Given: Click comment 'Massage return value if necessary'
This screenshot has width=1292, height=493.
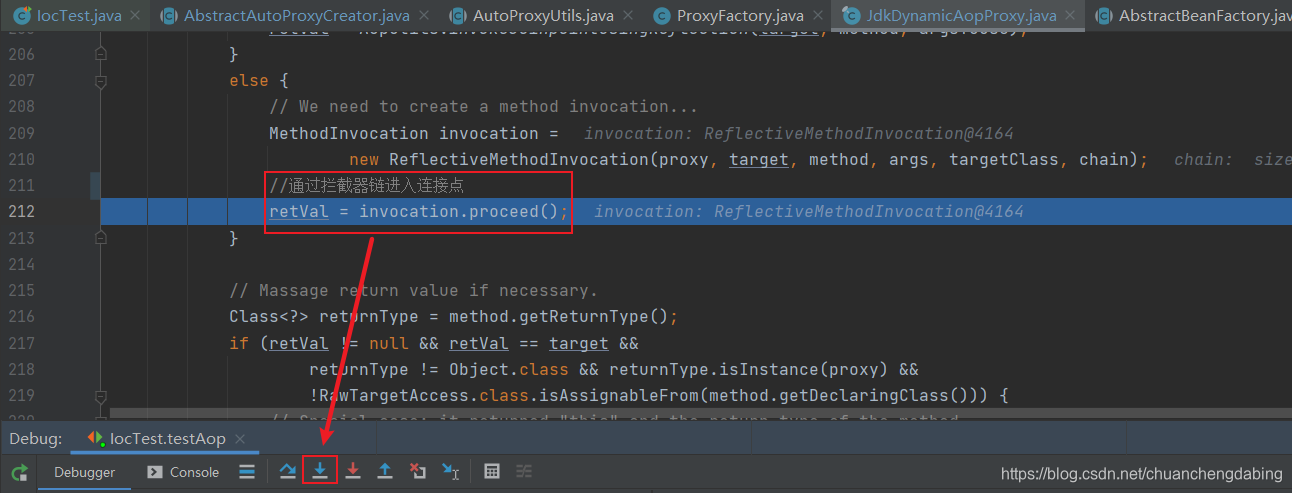Looking at the screenshot, I should click(x=413, y=290).
